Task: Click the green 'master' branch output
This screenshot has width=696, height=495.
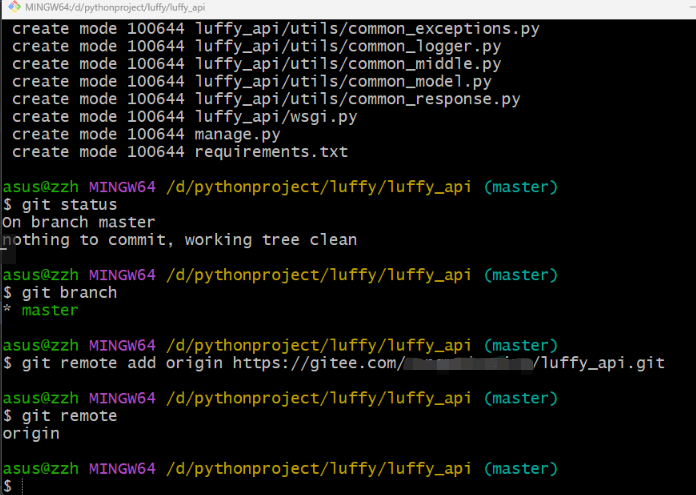Action: pyautogui.click(x=50, y=310)
